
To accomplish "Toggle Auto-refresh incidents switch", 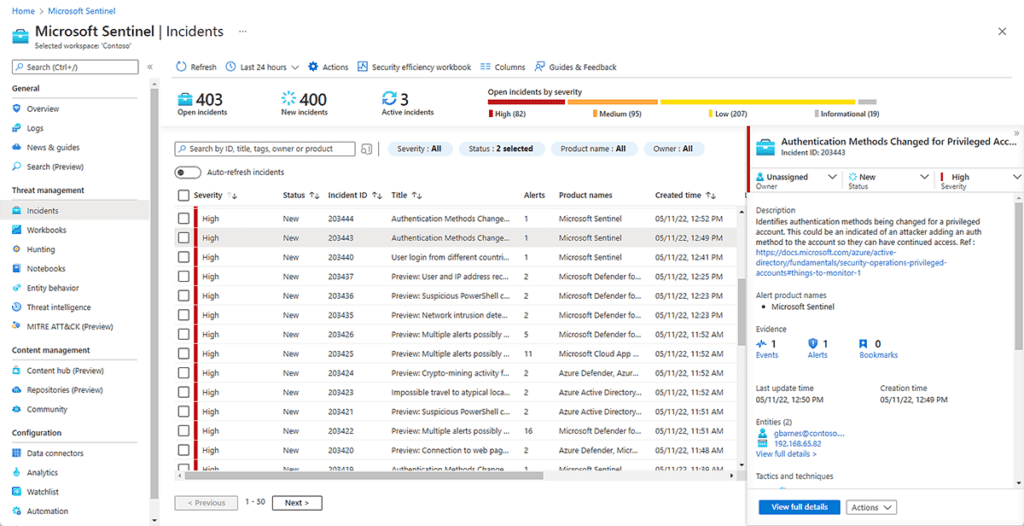I will (x=188, y=173).
